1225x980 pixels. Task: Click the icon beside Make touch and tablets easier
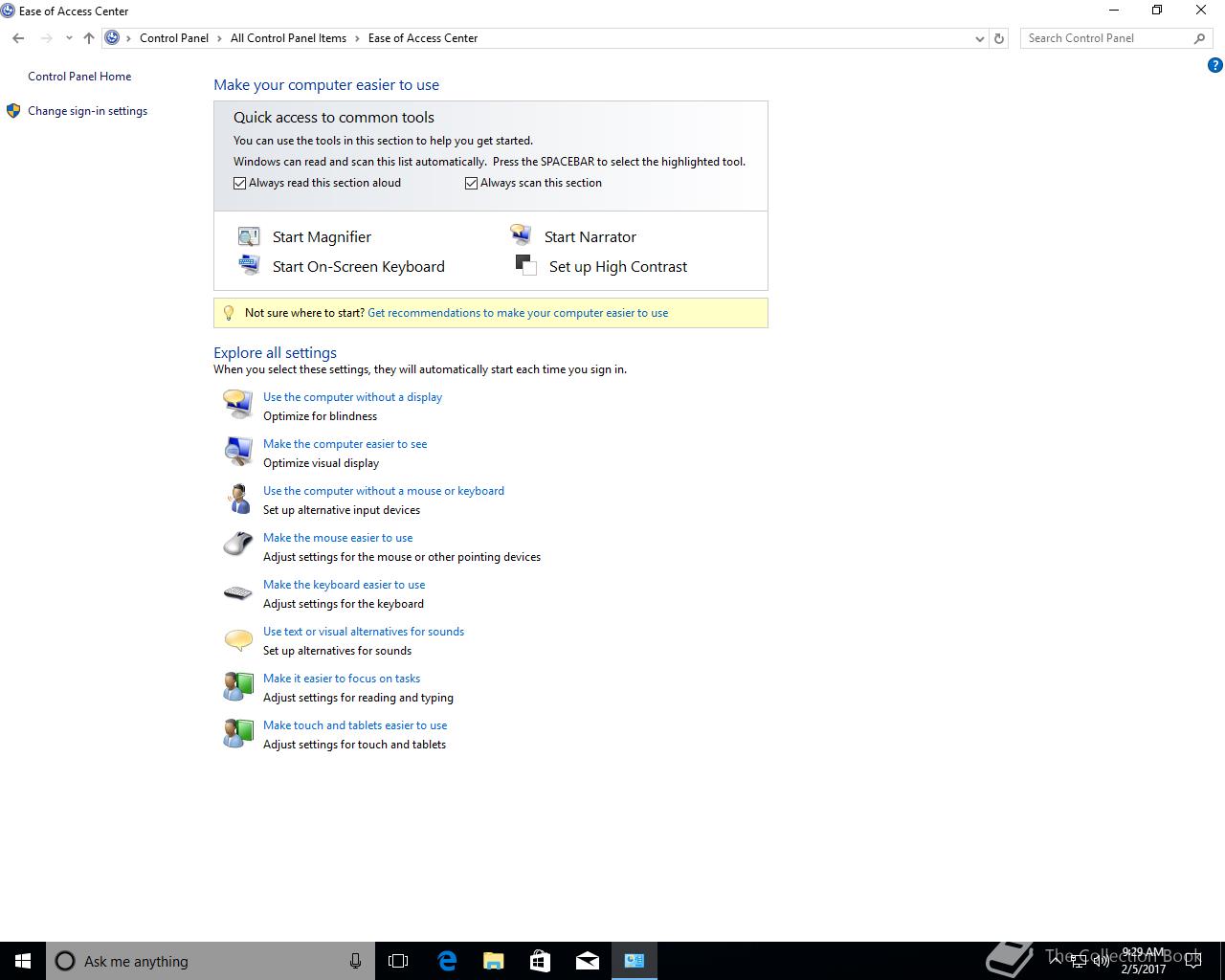237,732
